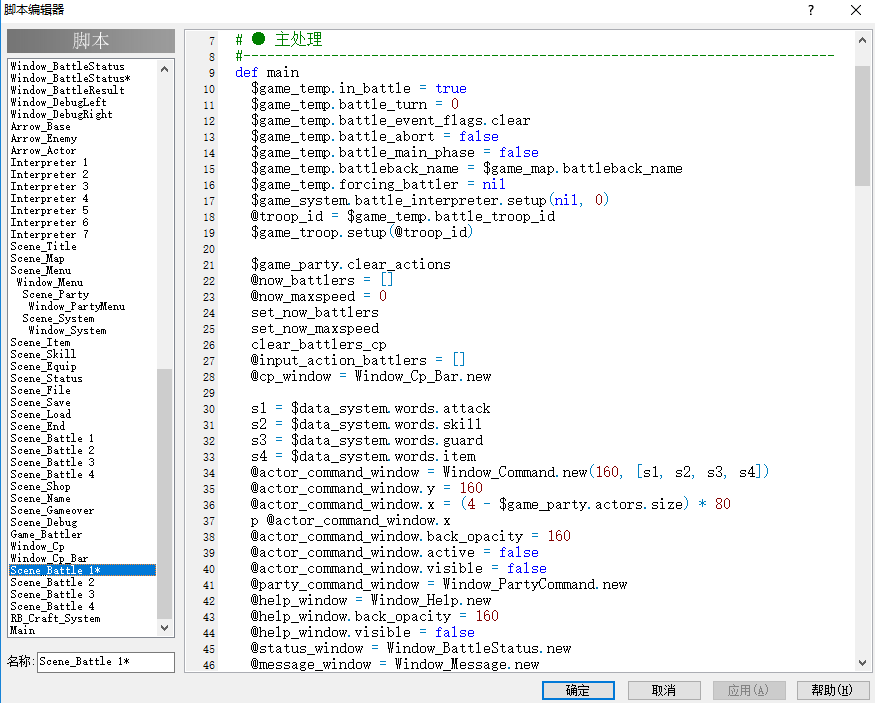Select Scene_System script

pyautogui.click(x=59, y=319)
